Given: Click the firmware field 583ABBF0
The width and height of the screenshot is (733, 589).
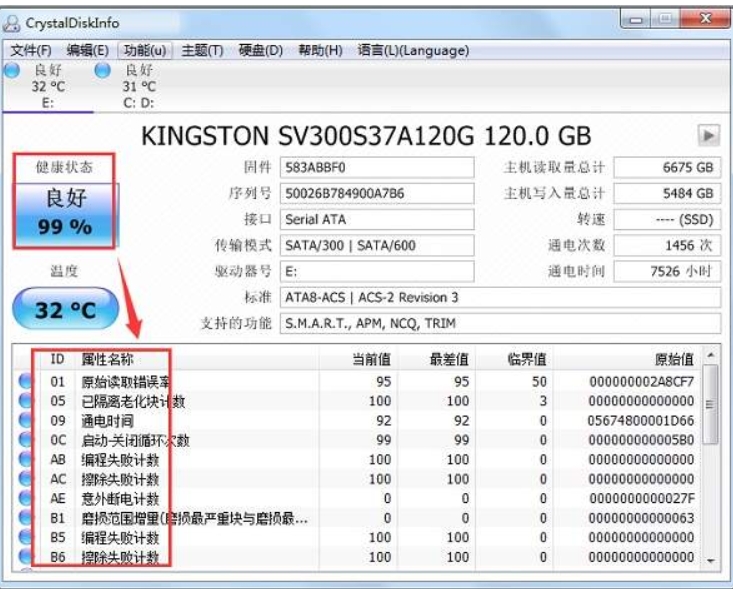Looking at the screenshot, I should (377, 167).
